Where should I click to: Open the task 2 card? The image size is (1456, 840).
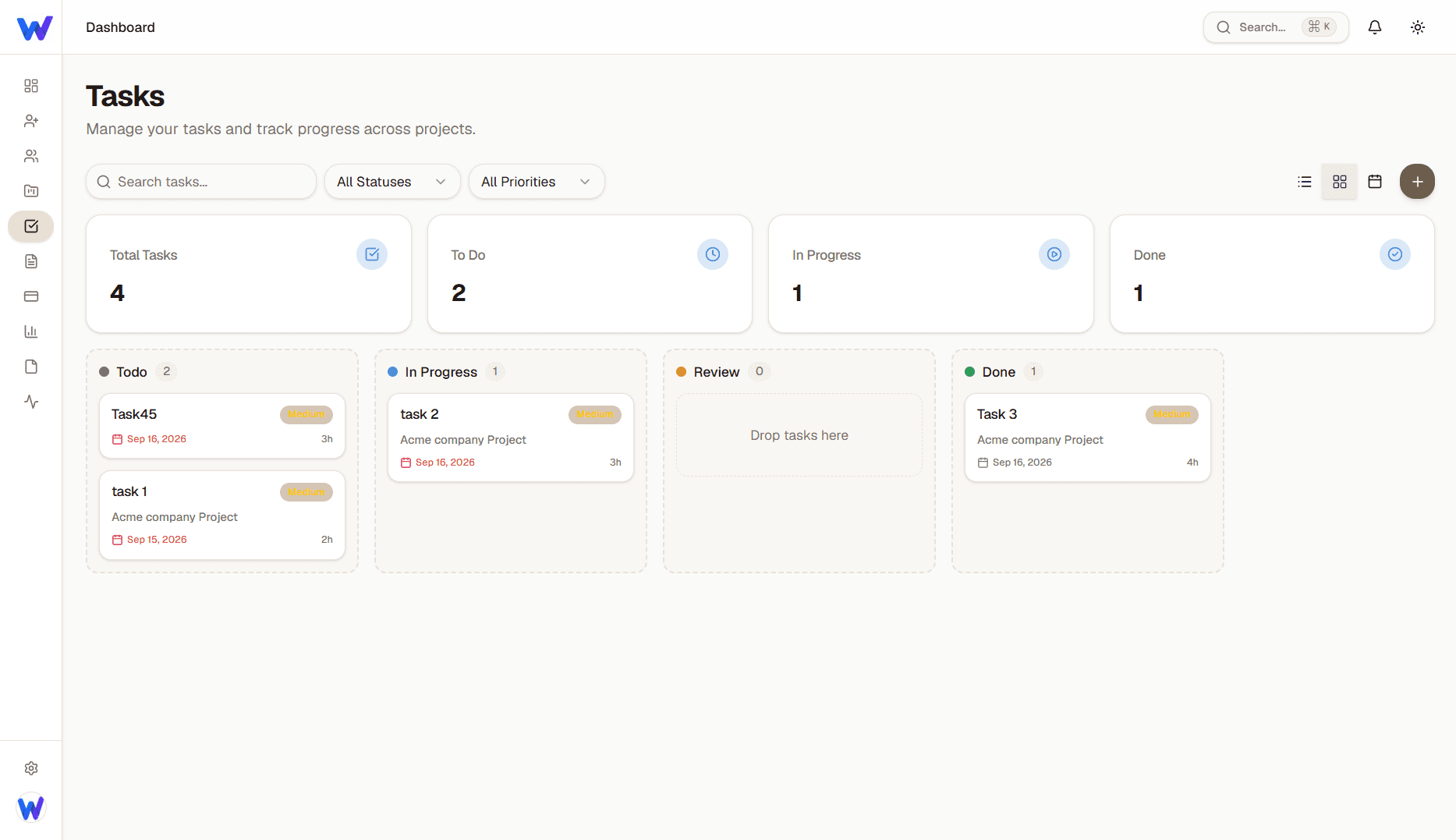pyautogui.click(x=511, y=438)
